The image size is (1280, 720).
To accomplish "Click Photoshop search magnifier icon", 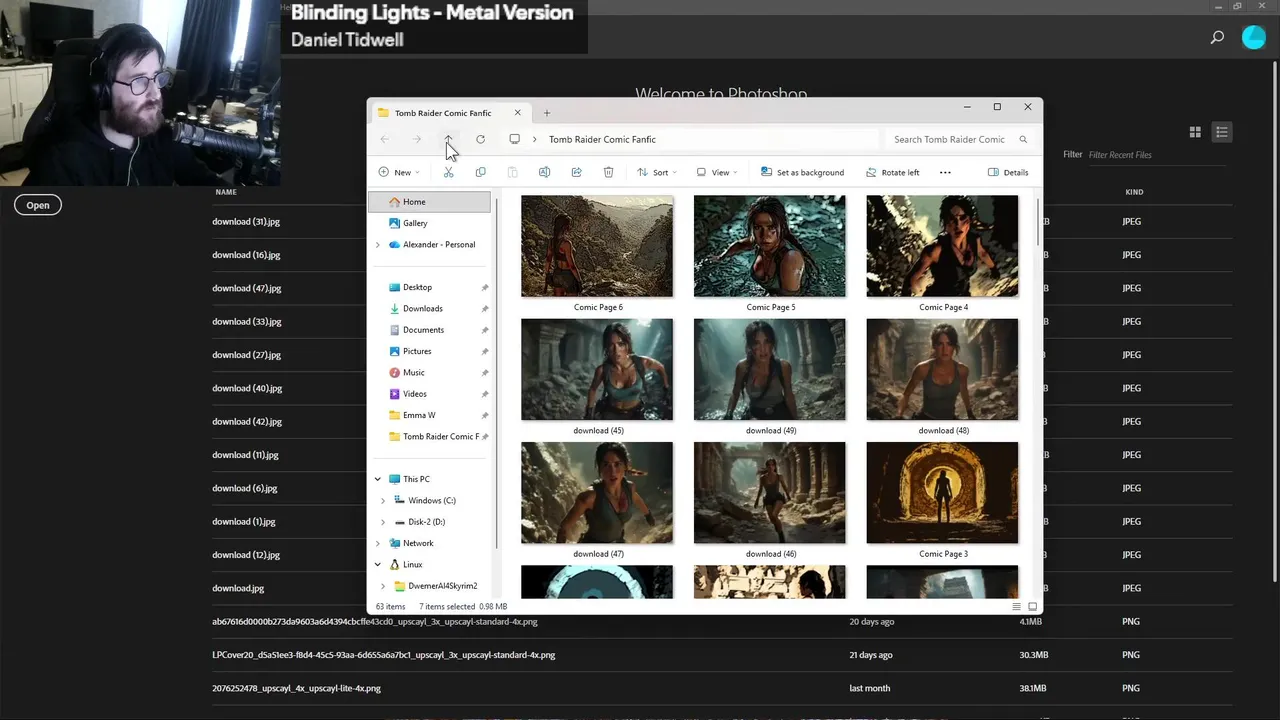I will [x=1217, y=38].
